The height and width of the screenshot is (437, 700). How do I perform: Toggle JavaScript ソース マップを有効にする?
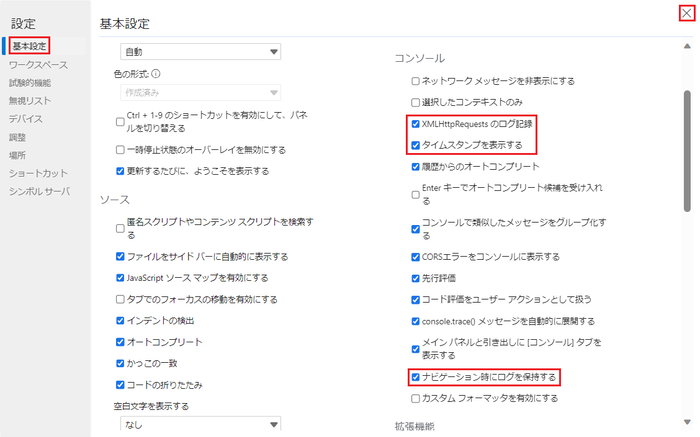coord(120,278)
